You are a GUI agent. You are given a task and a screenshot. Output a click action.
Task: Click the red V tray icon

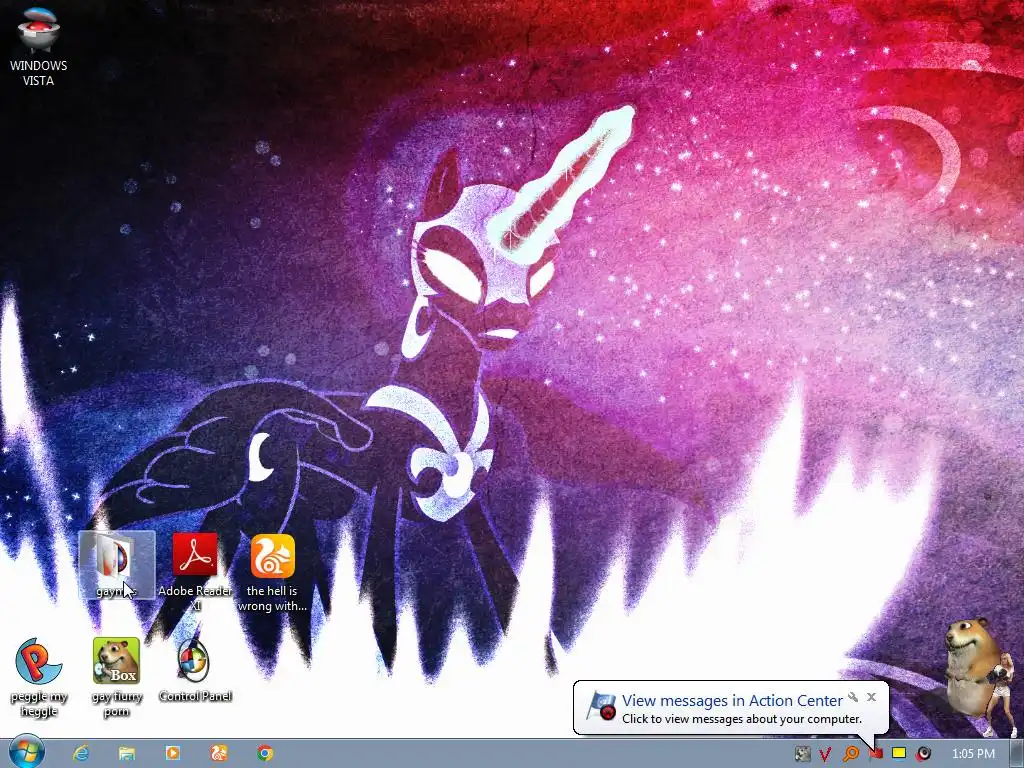tap(825, 754)
